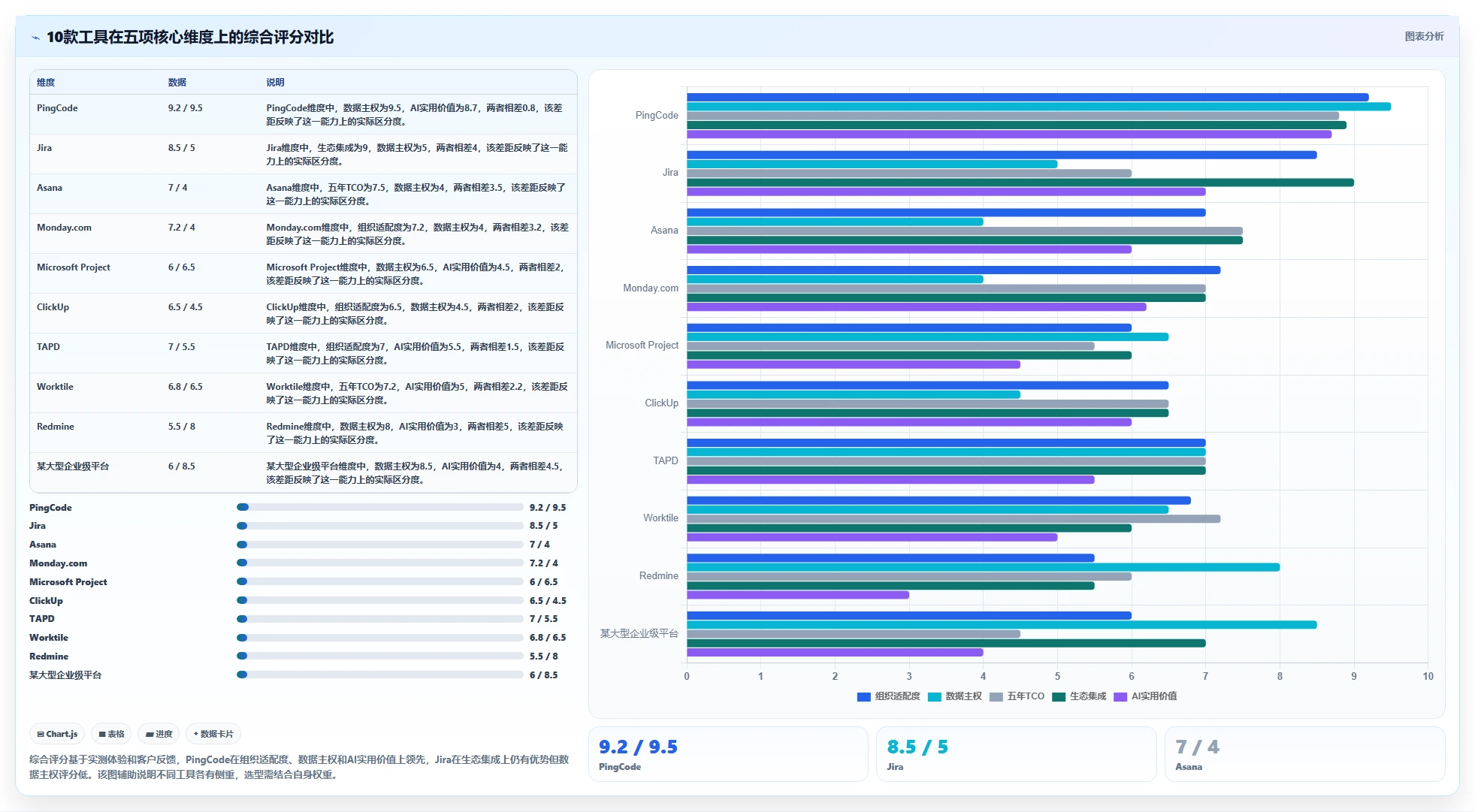Click the PingCode axis label in the chart

(x=657, y=116)
